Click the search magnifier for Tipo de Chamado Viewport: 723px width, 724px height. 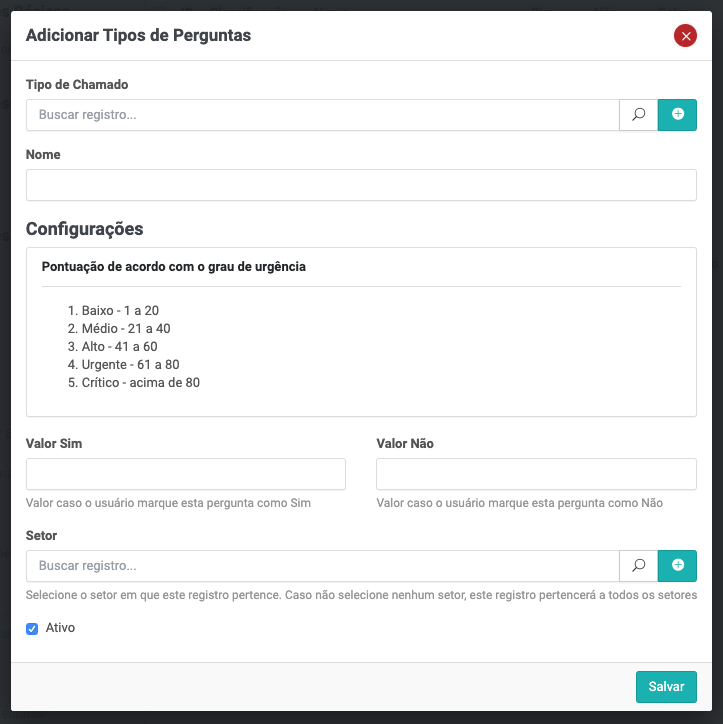click(639, 115)
